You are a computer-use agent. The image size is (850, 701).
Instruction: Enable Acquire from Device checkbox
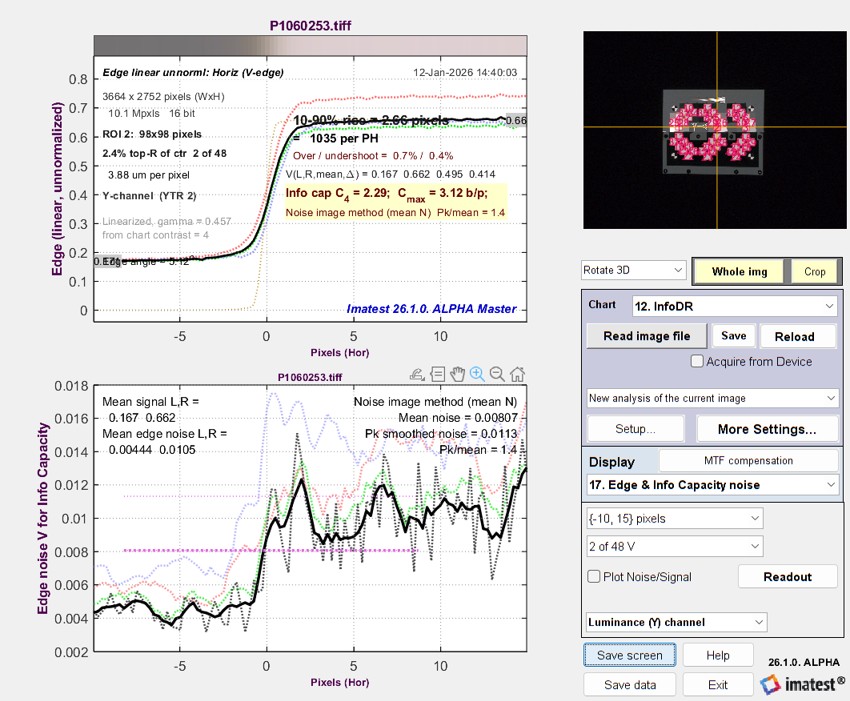(x=698, y=361)
